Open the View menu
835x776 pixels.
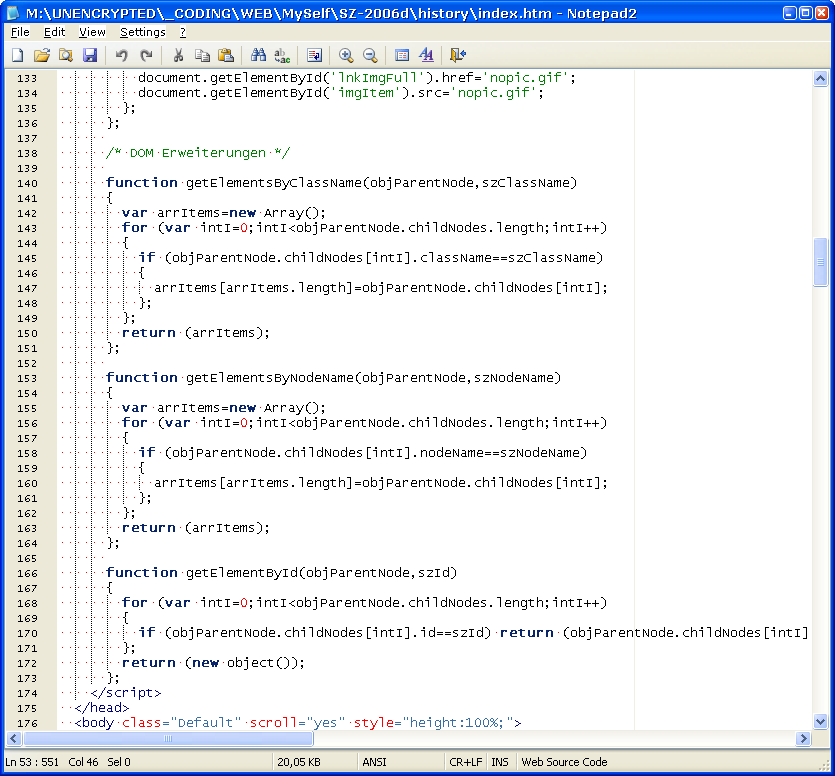(92, 32)
